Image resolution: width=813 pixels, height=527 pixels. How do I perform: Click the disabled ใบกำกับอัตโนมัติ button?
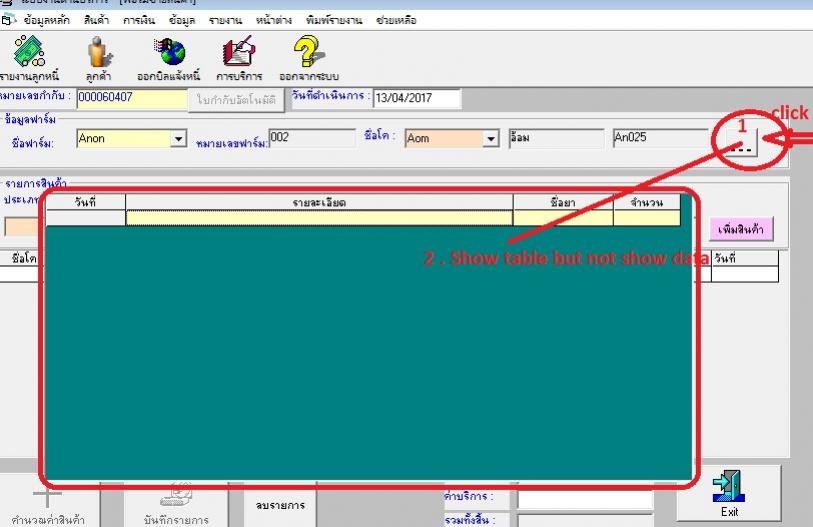(x=236, y=100)
